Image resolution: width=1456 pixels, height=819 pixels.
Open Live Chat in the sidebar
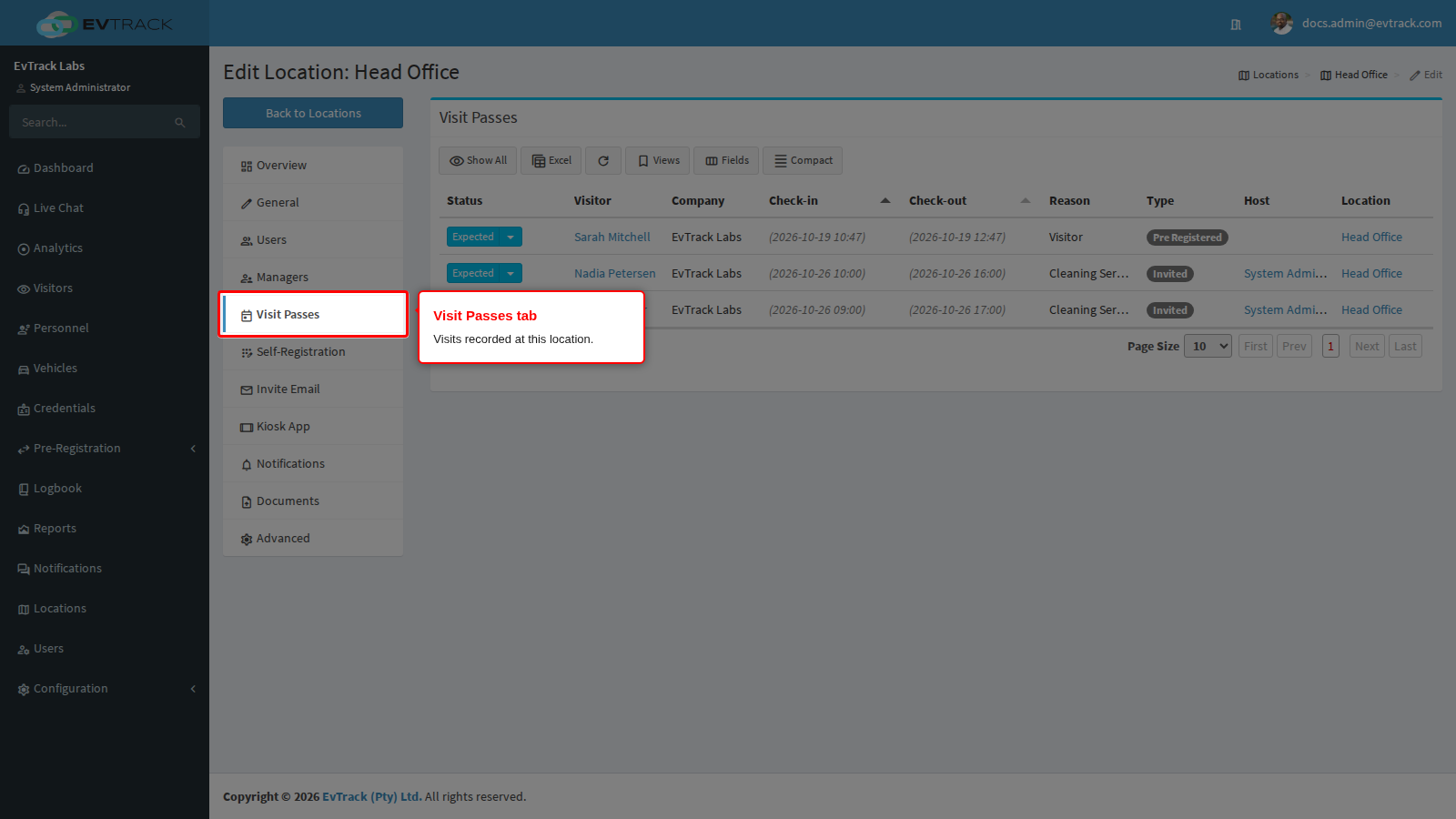click(x=105, y=208)
